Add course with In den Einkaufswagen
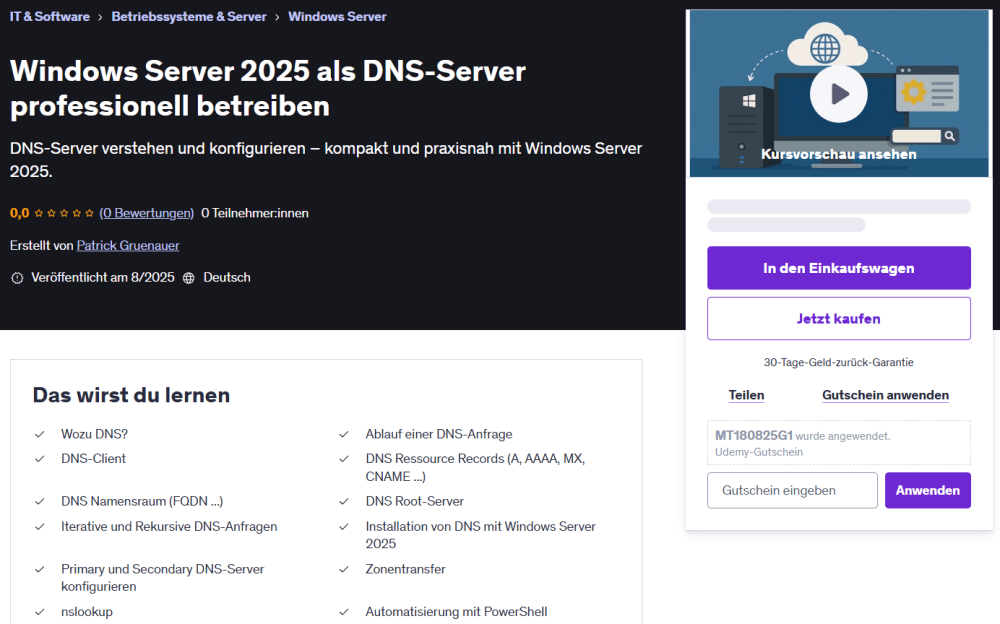This screenshot has width=1000, height=624. point(838,268)
